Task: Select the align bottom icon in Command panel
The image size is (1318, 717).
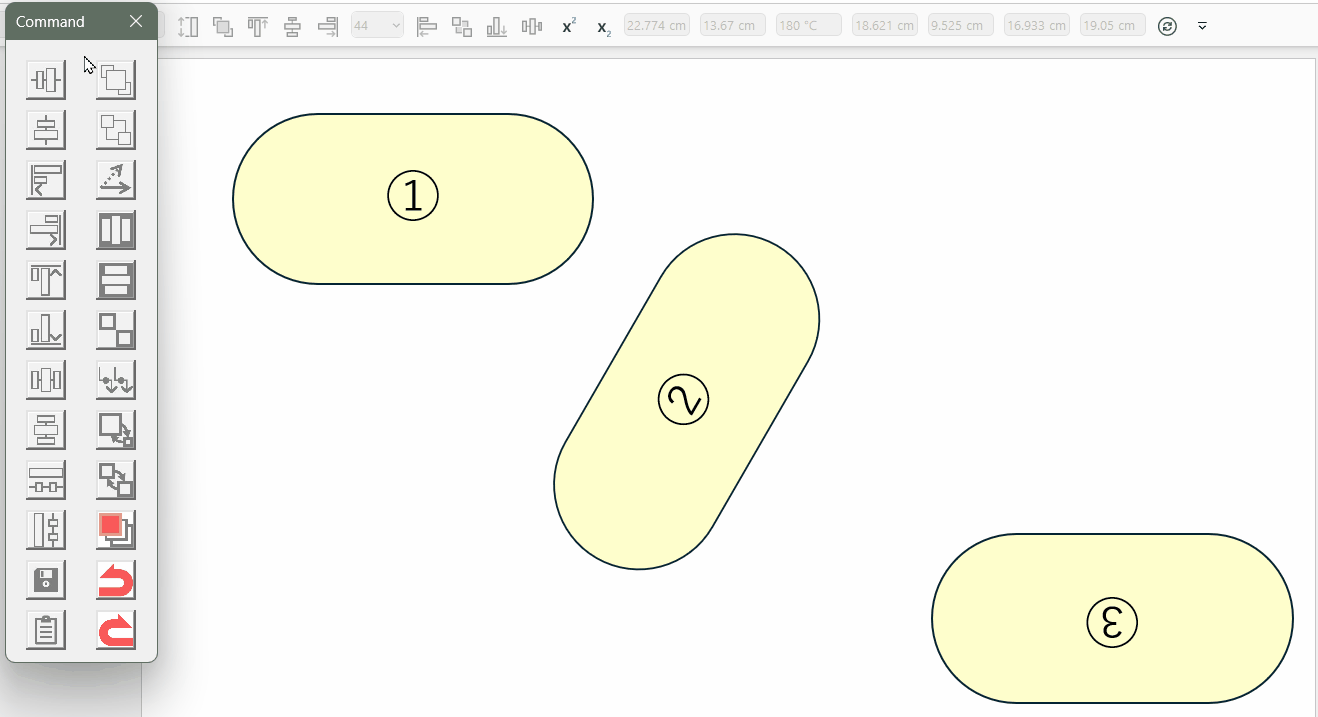Action: coord(46,330)
